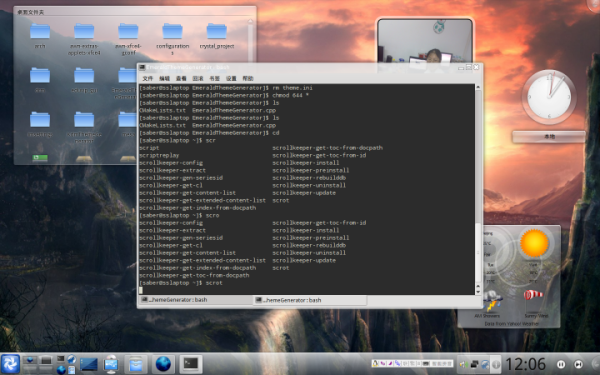
Task: Open the 查看 menu in terminal
Action: 181,78
